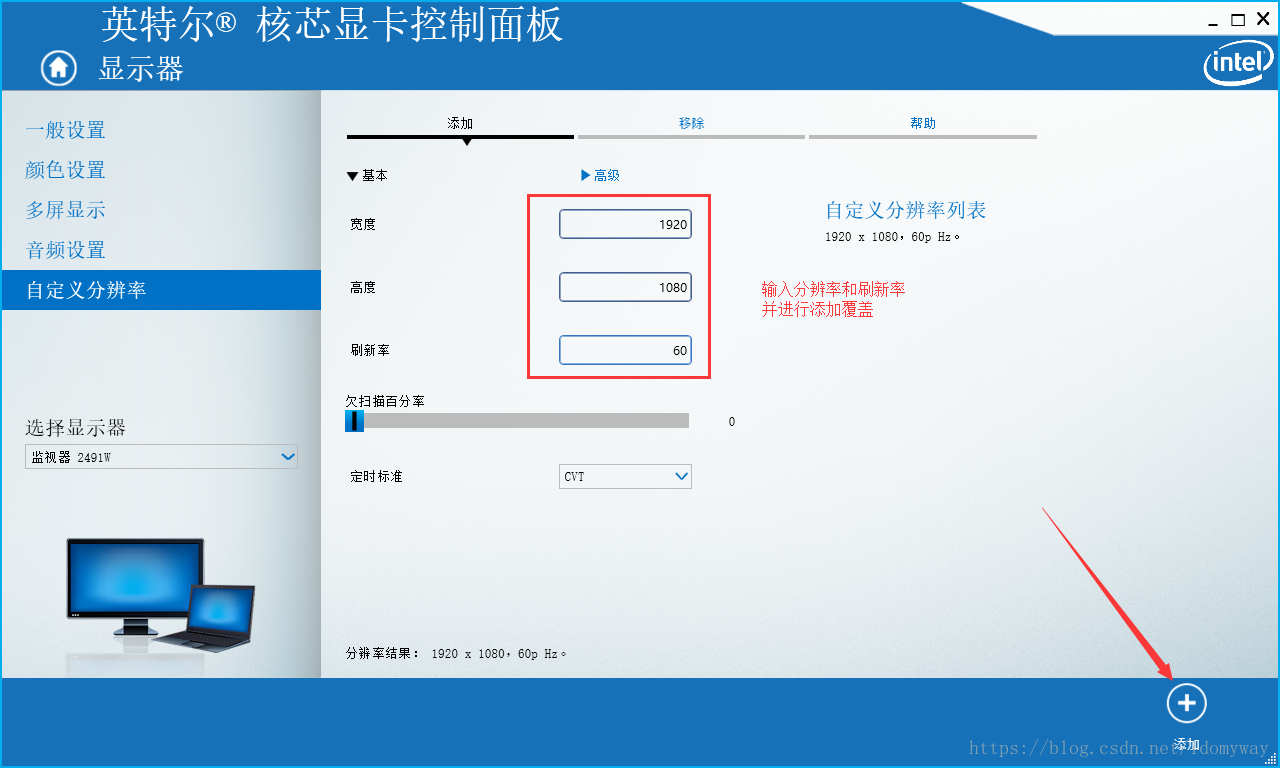Click the 刷新率 label

pos(370,350)
